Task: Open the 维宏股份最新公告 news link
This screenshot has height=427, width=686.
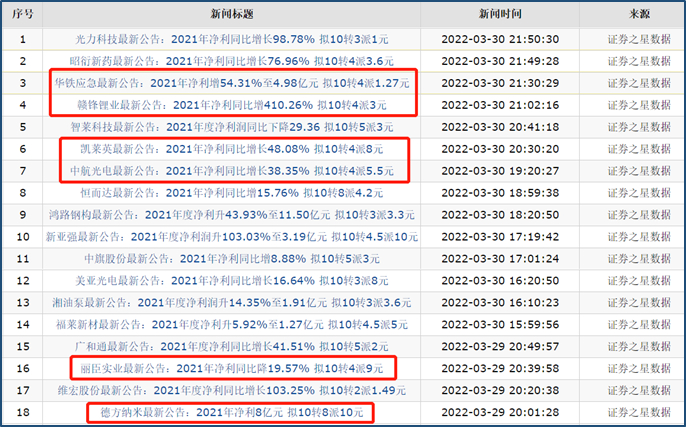Action: (x=232, y=390)
